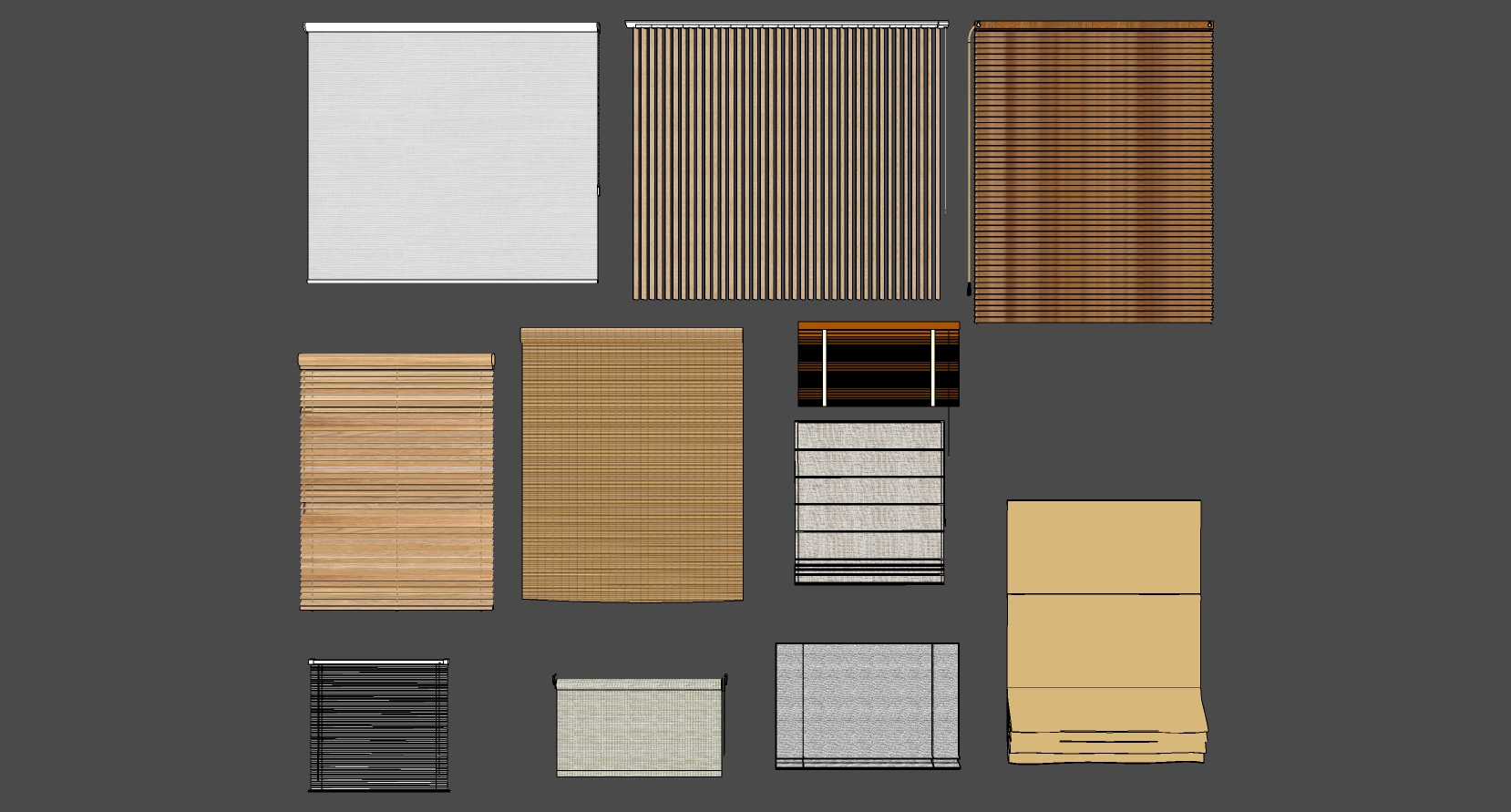This screenshot has width=1511, height=812.
Task: Click the orange headrail of small dark blind
Action: tap(879, 325)
